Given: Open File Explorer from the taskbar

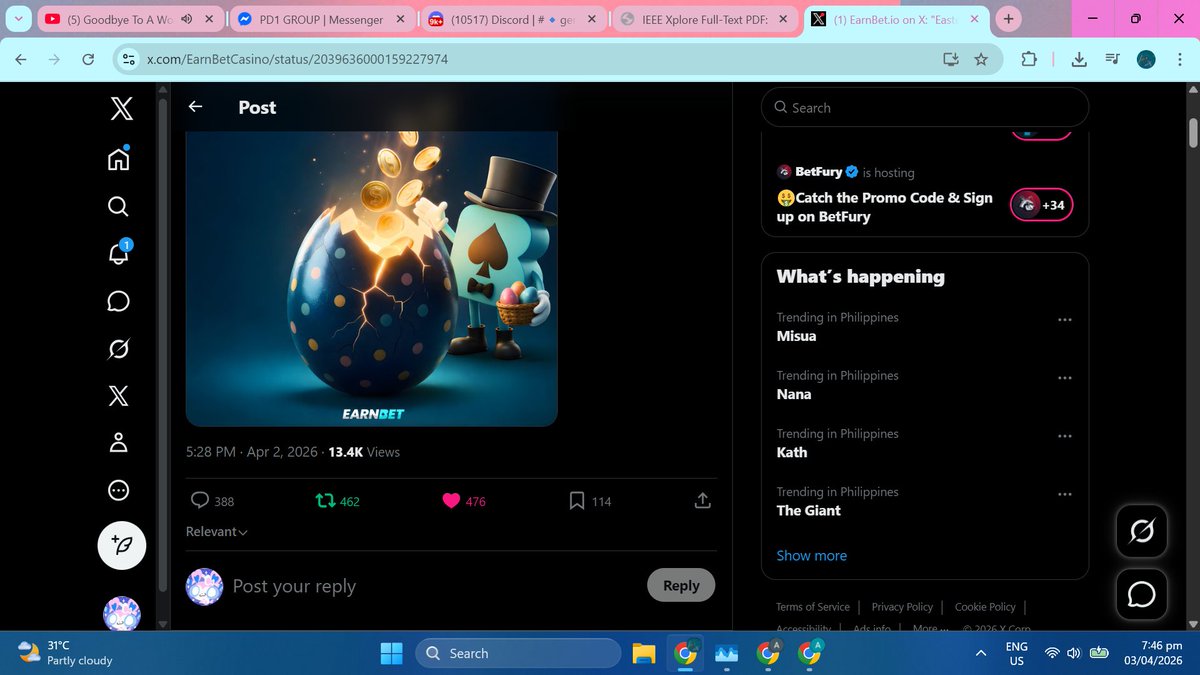Looking at the screenshot, I should pyautogui.click(x=644, y=653).
